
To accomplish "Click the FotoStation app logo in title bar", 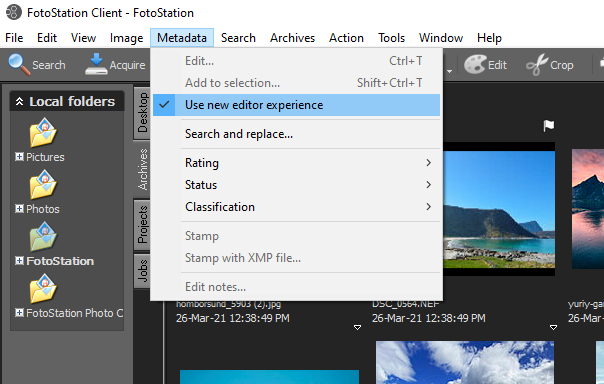I will [x=13, y=12].
